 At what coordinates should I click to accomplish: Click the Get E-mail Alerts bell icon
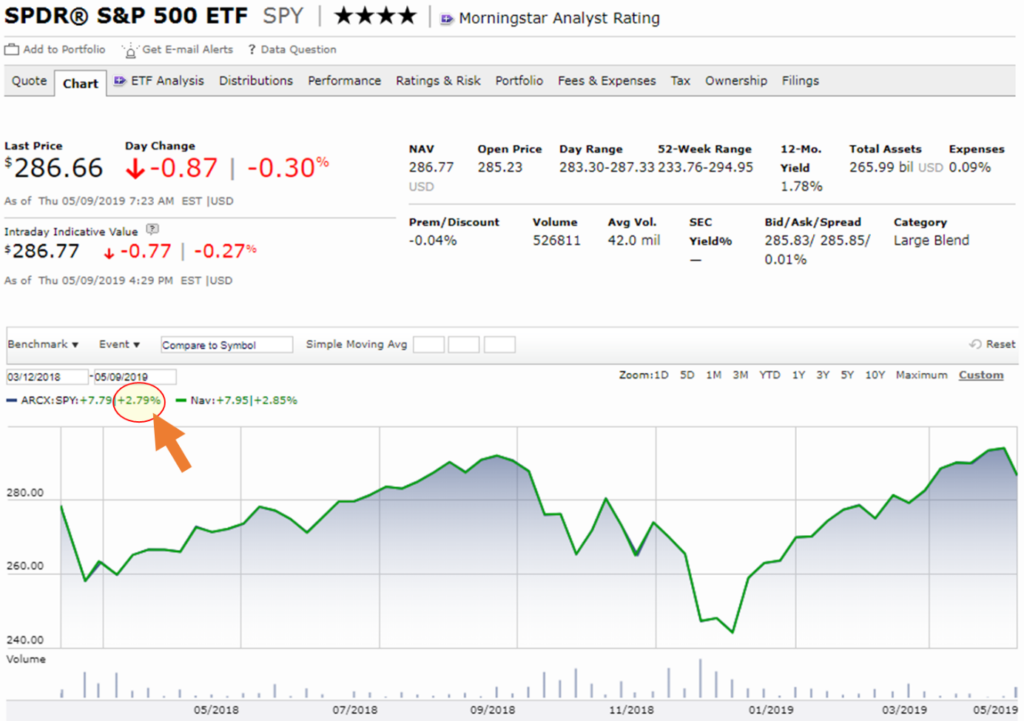pyautogui.click(x=129, y=50)
